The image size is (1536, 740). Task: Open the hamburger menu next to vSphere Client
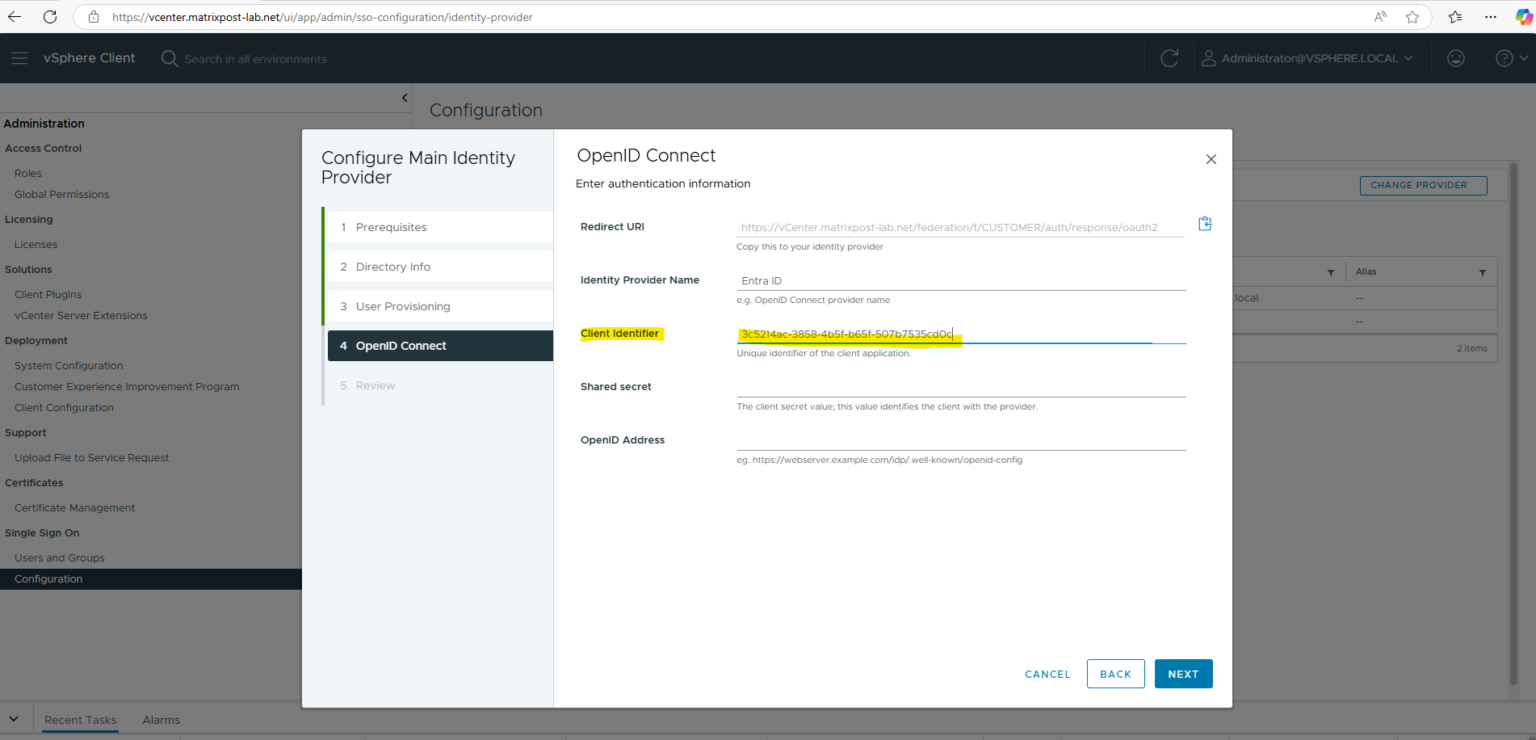(19, 58)
